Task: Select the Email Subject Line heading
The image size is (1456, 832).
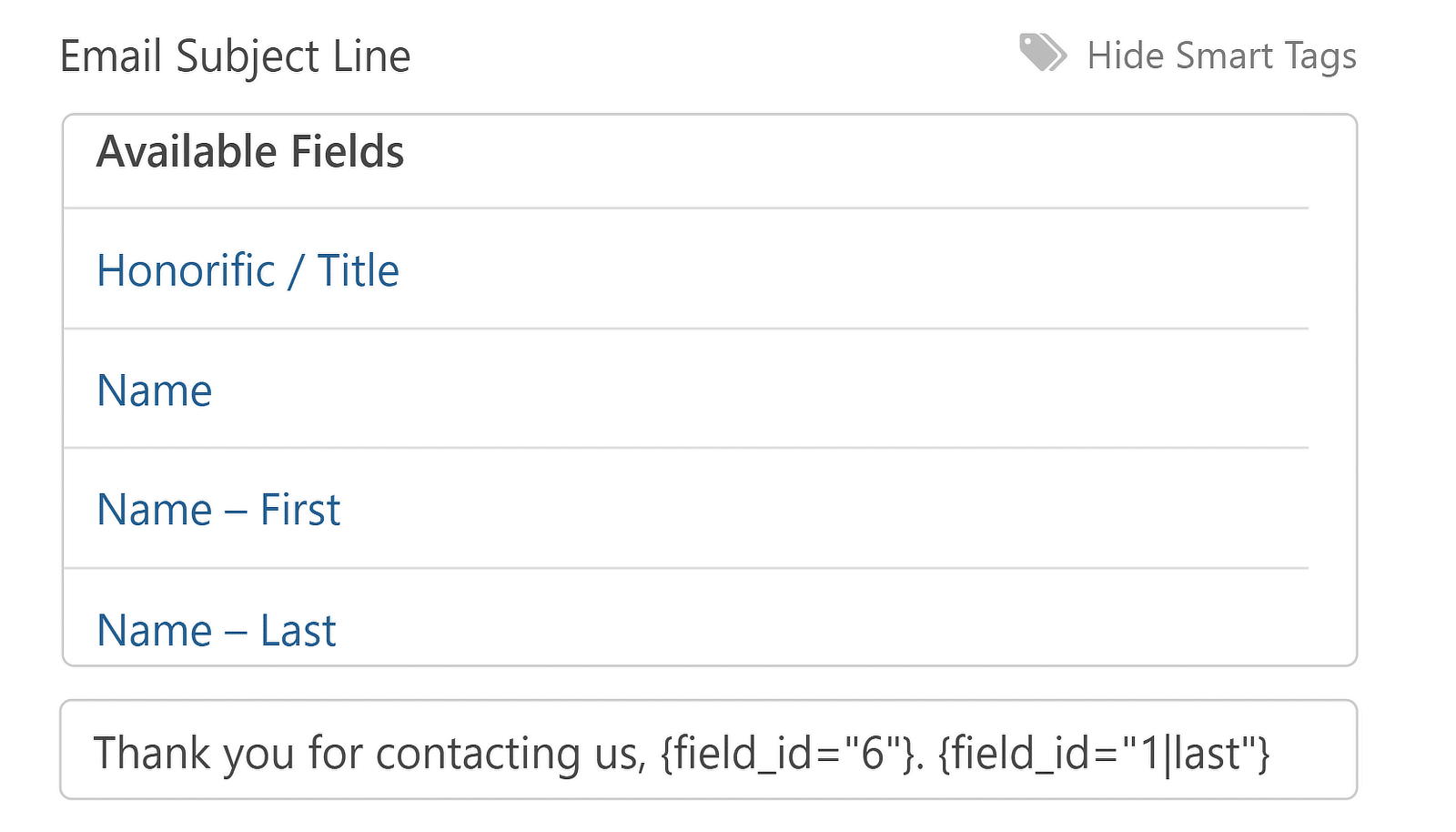Action: click(x=235, y=56)
